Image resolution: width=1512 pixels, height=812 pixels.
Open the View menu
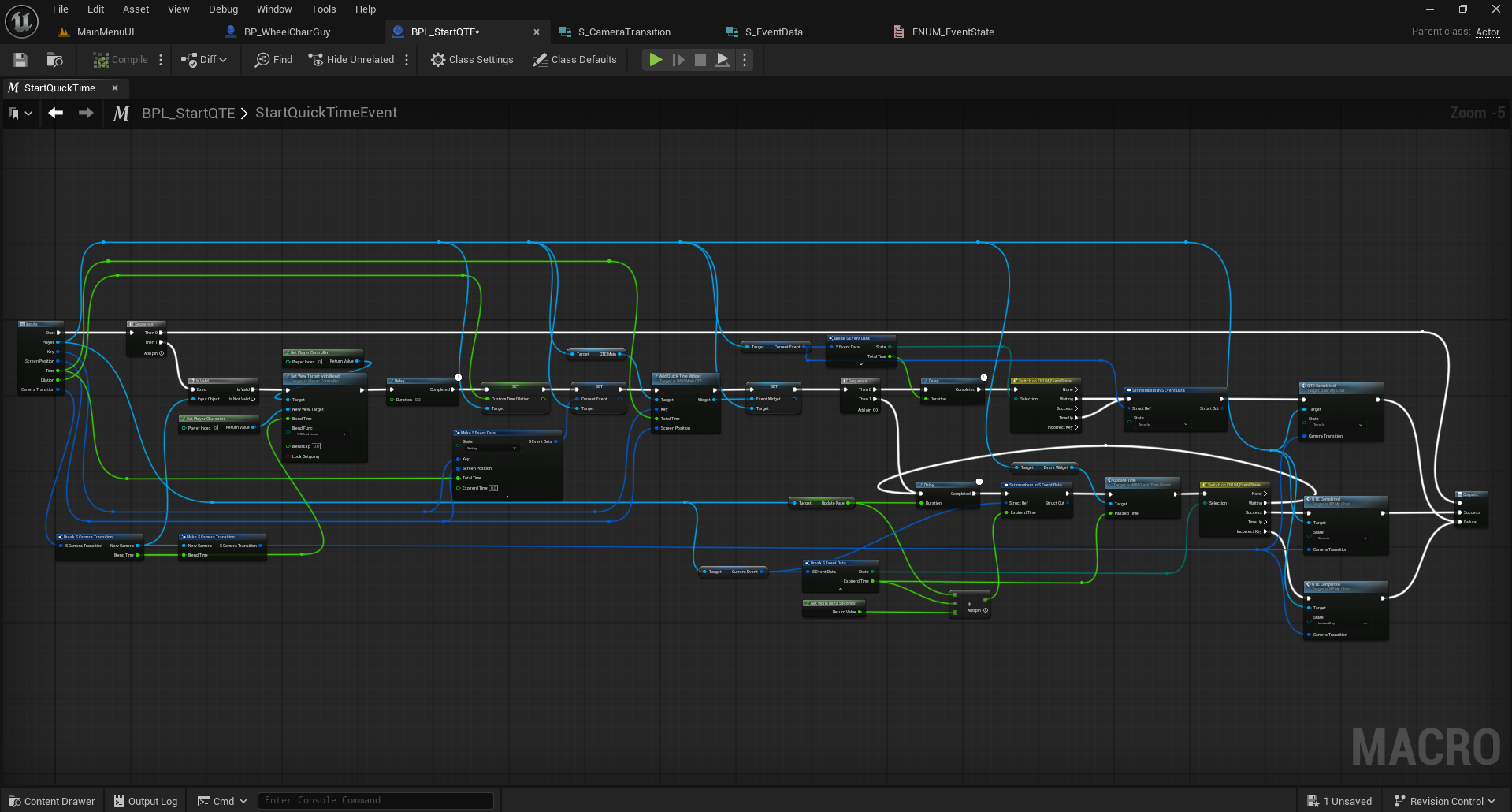click(x=179, y=9)
